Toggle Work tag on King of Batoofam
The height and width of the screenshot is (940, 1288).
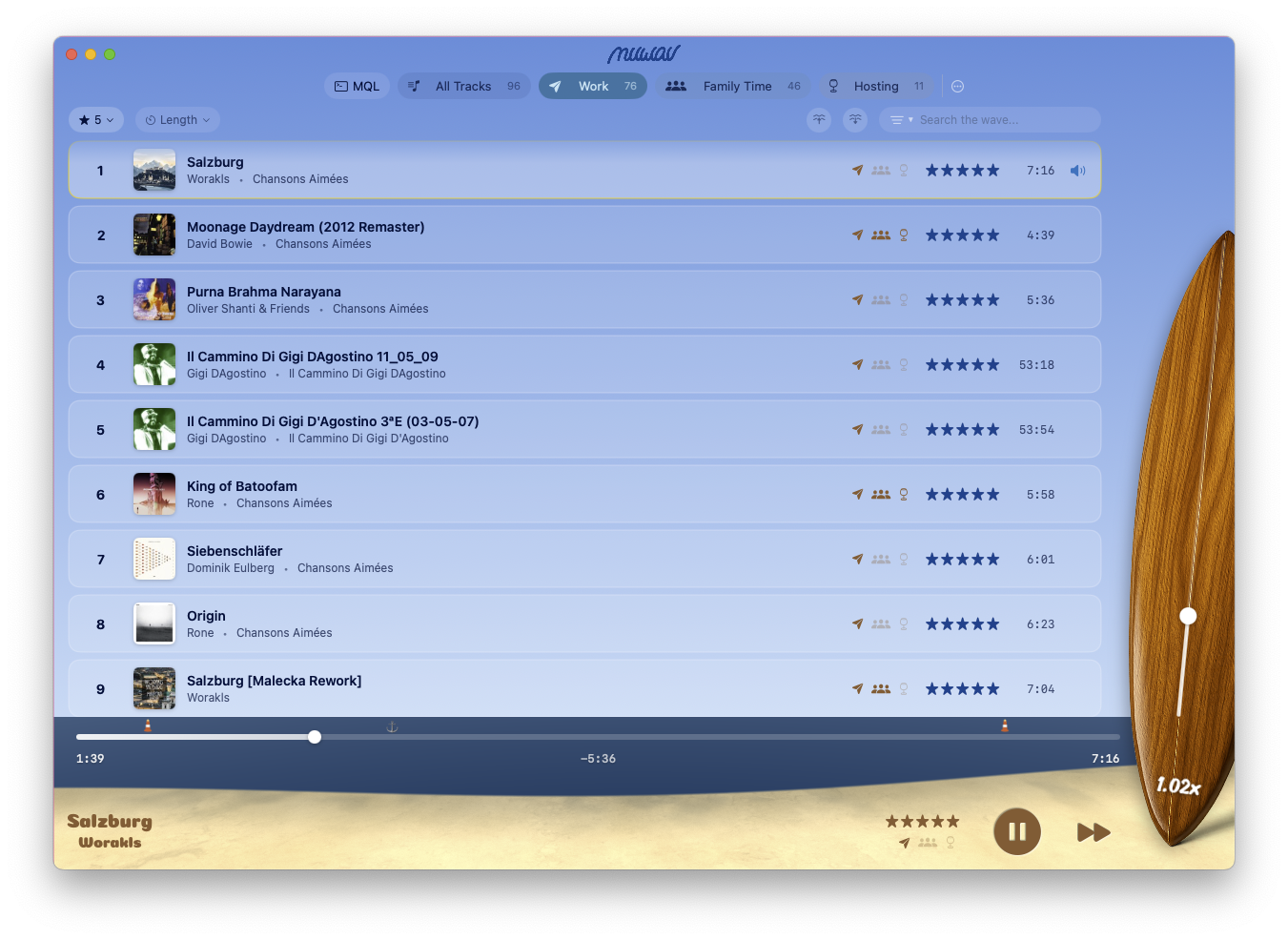pos(858,495)
